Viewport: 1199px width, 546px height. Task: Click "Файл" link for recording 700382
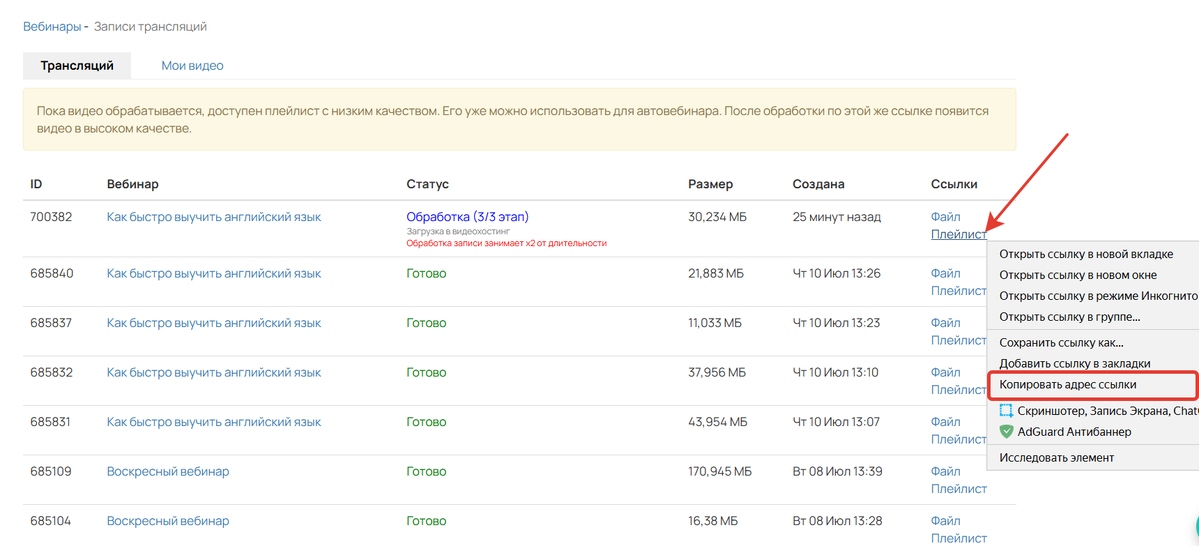tap(945, 217)
